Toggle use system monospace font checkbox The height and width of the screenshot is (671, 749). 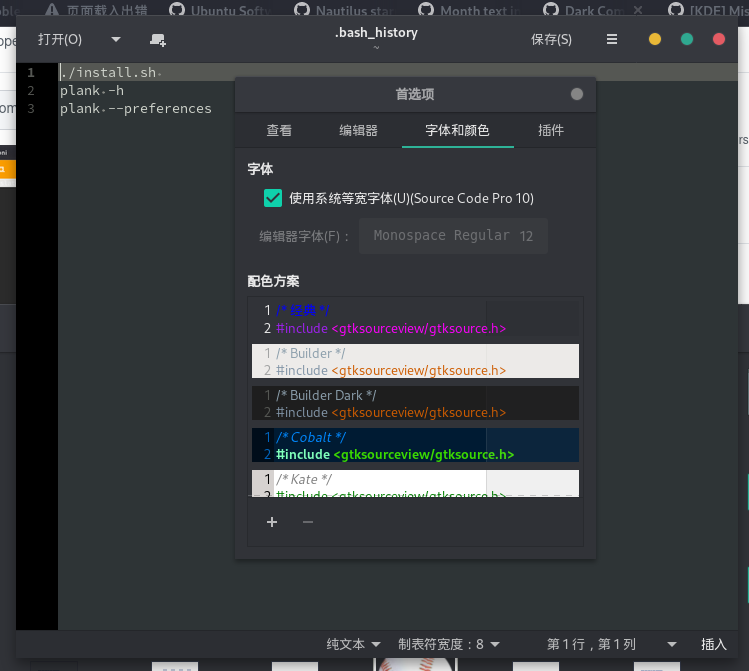pyautogui.click(x=273, y=198)
